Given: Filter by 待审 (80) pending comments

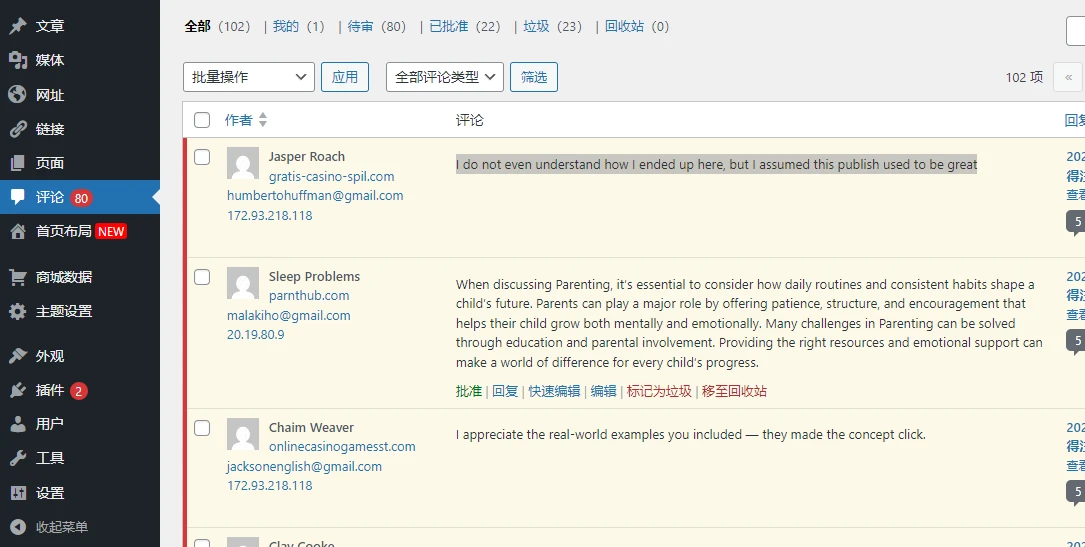Looking at the screenshot, I should [376, 26].
